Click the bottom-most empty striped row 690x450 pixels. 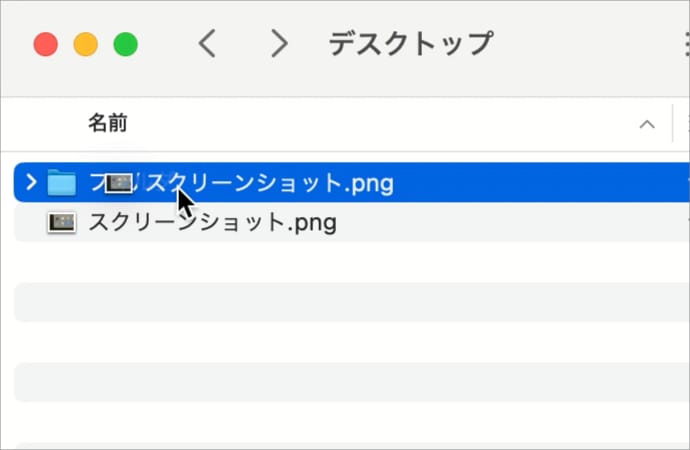[x=350, y=422]
